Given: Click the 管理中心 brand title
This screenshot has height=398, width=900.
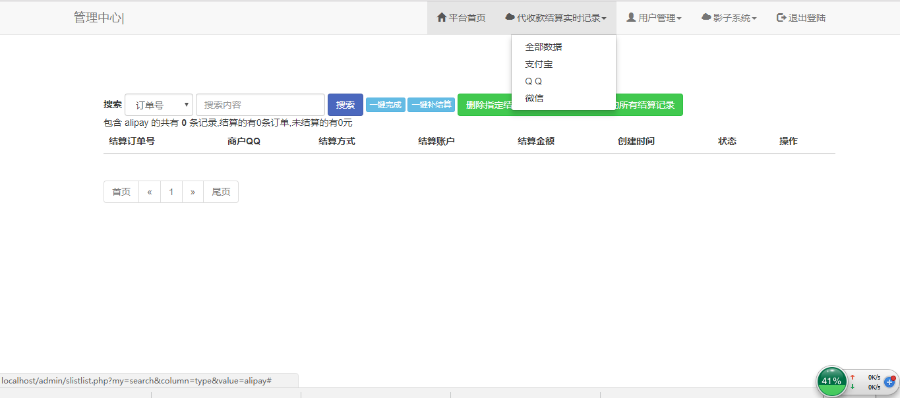Looking at the screenshot, I should tap(98, 18).
